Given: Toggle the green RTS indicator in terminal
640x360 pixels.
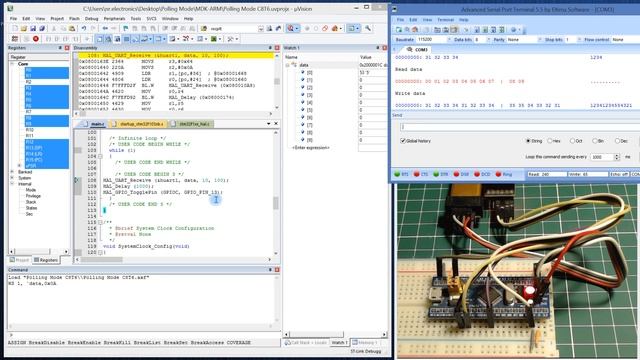Looking at the screenshot, I should pos(397,174).
